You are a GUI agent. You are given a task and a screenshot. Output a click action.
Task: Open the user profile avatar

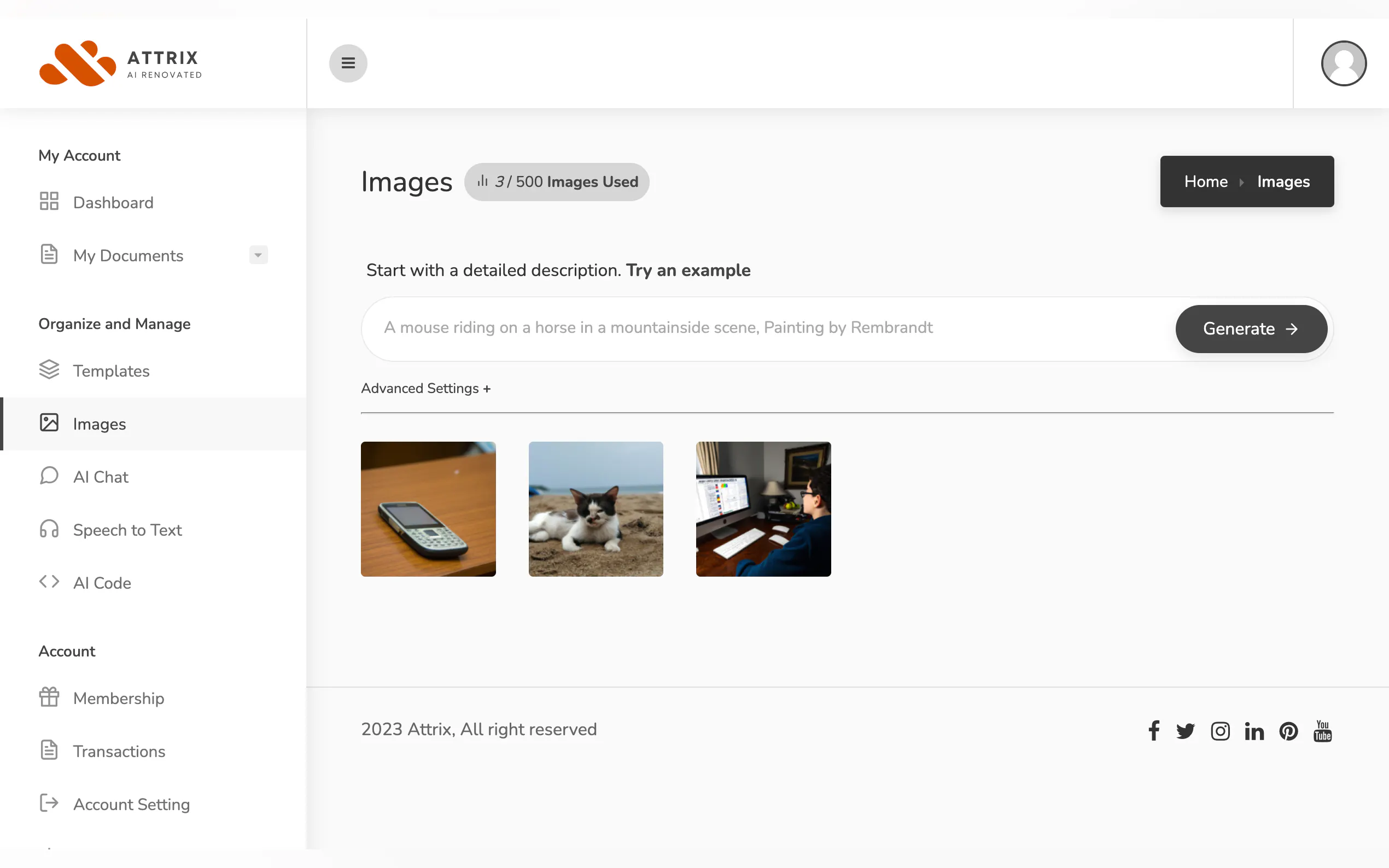pos(1343,63)
